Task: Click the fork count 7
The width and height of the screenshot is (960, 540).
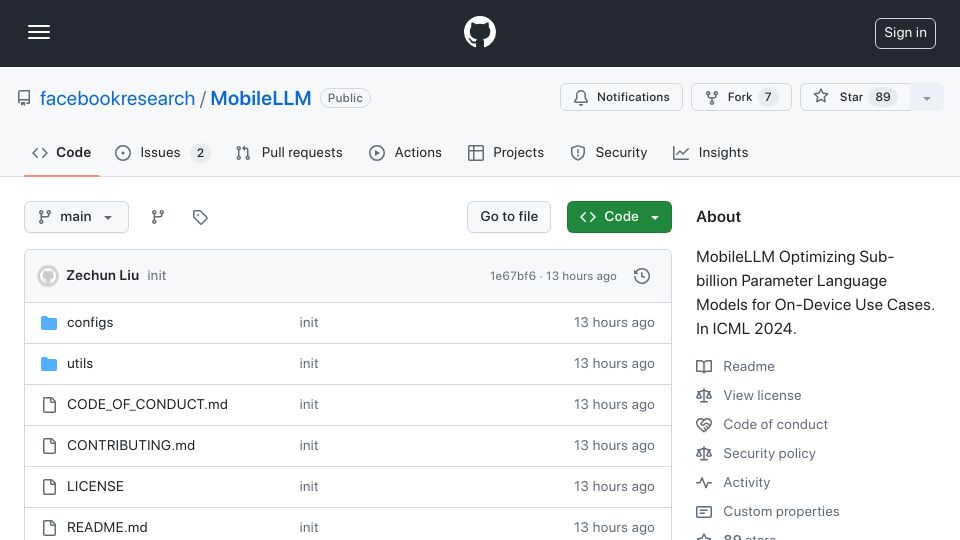Action: [768, 97]
